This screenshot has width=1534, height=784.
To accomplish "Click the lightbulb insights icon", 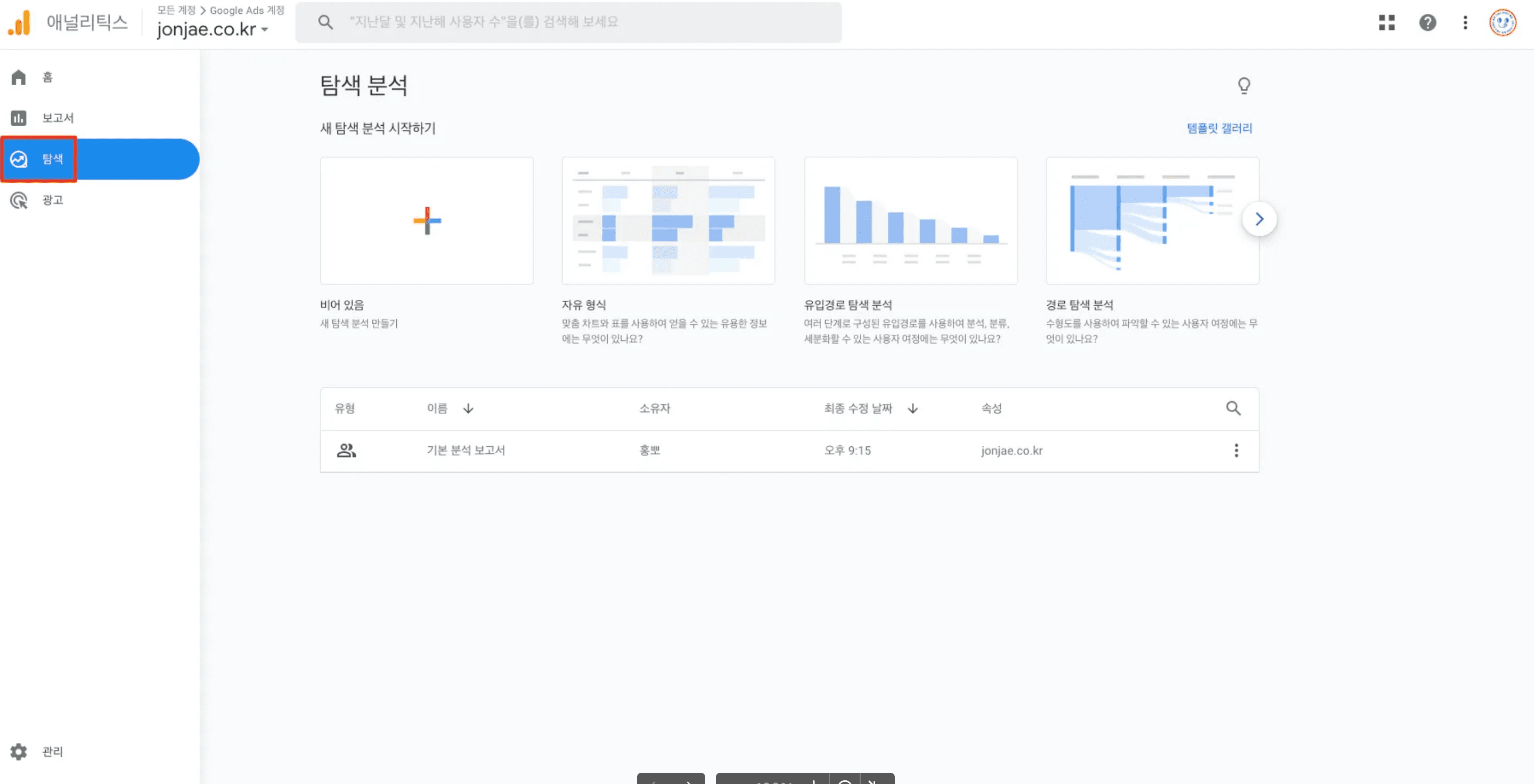I will pos(1243,86).
